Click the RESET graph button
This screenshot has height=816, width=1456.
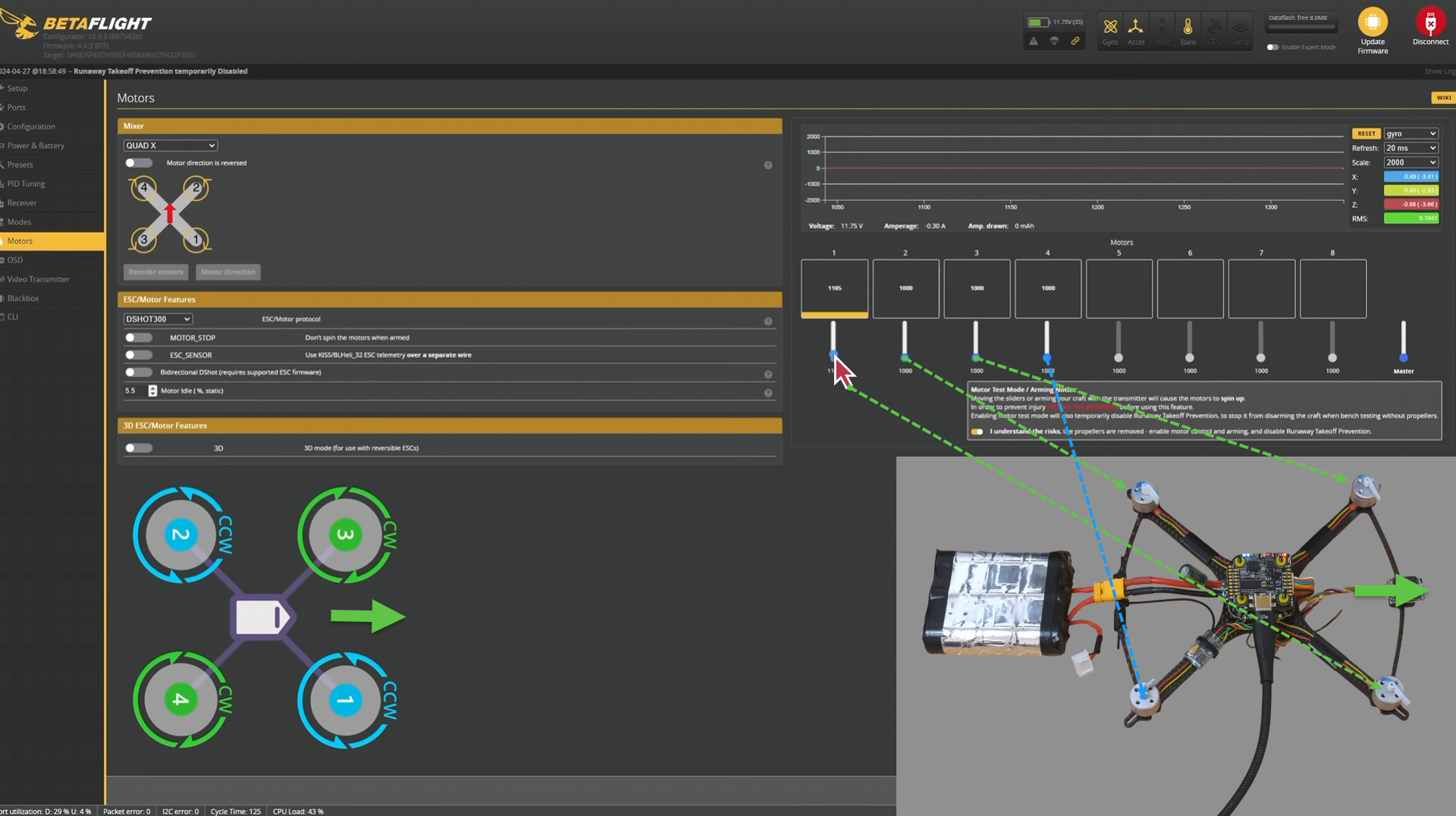tap(1367, 133)
